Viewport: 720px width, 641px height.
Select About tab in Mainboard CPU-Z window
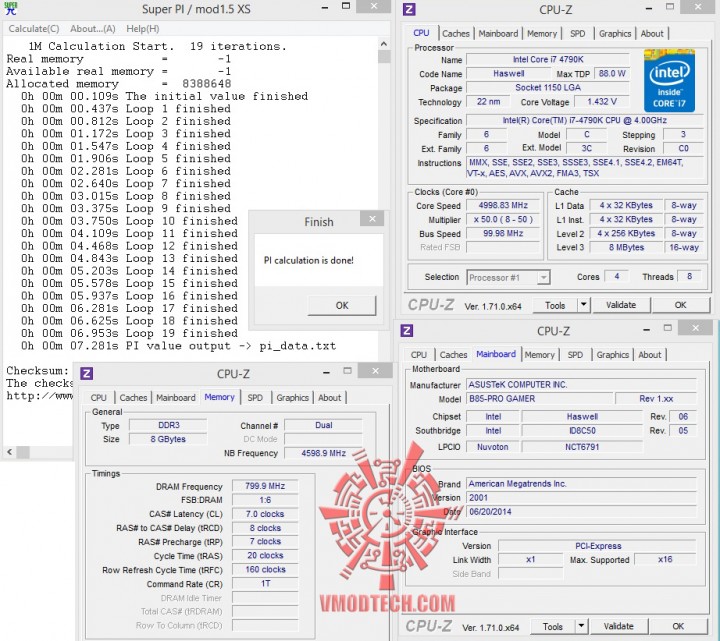tap(649, 355)
